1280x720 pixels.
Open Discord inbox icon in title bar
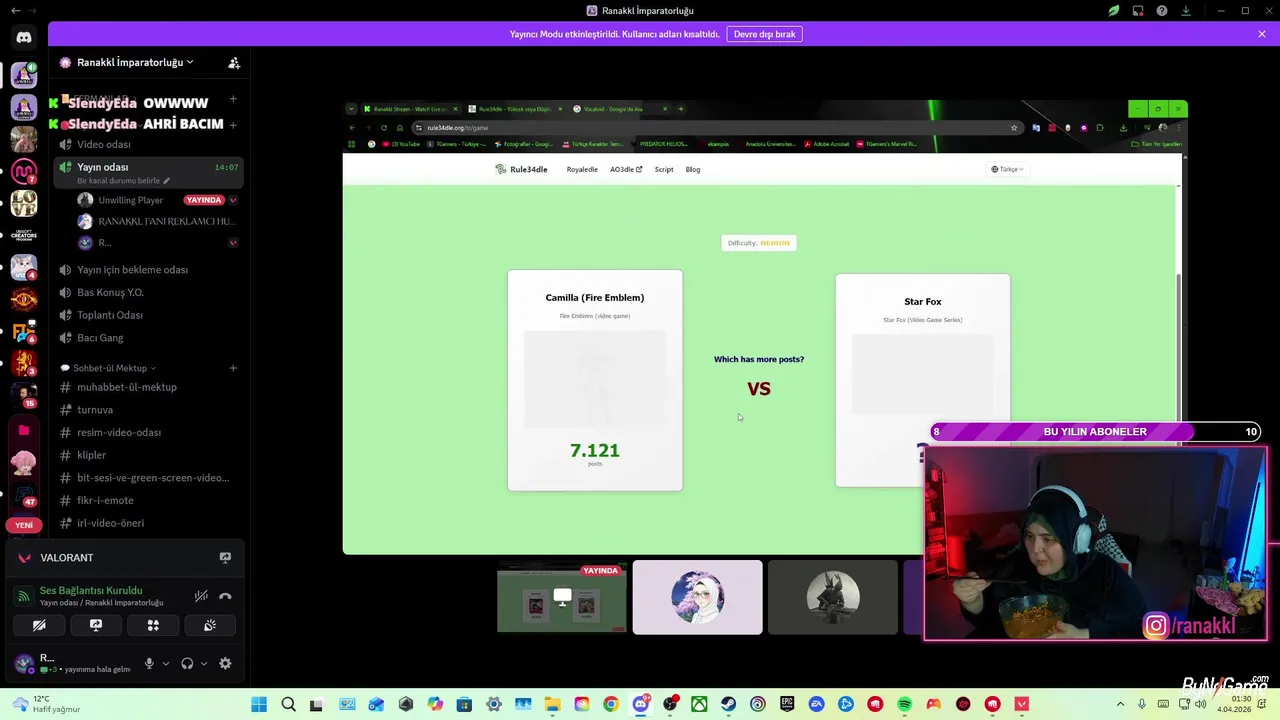pyautogui.click(x=1138, y=11)
